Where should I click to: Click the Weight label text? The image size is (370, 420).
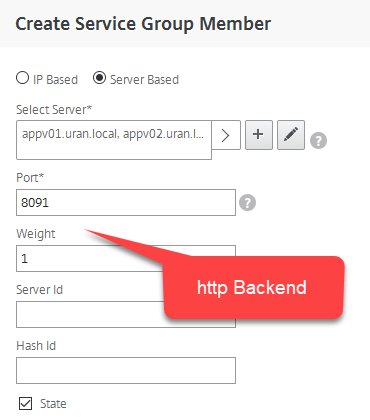coord(36,234)
